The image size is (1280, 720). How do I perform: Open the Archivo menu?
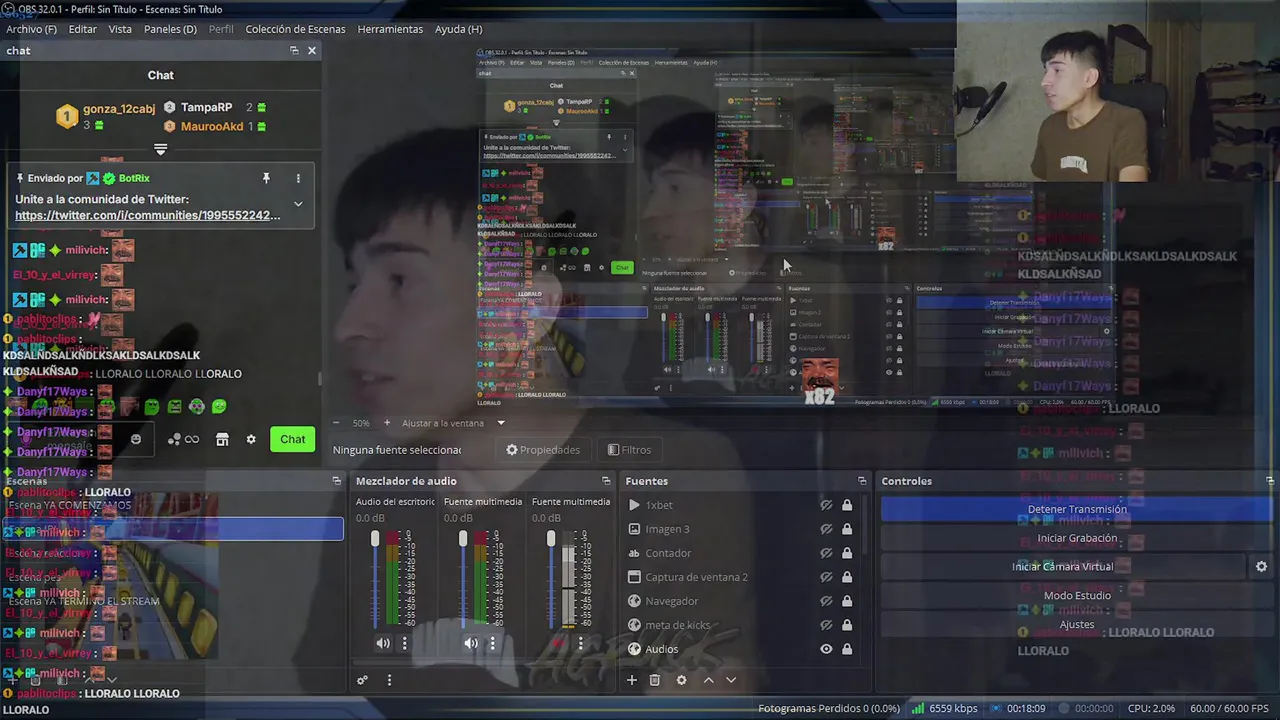pyautogui.click(x=31, y=29)
